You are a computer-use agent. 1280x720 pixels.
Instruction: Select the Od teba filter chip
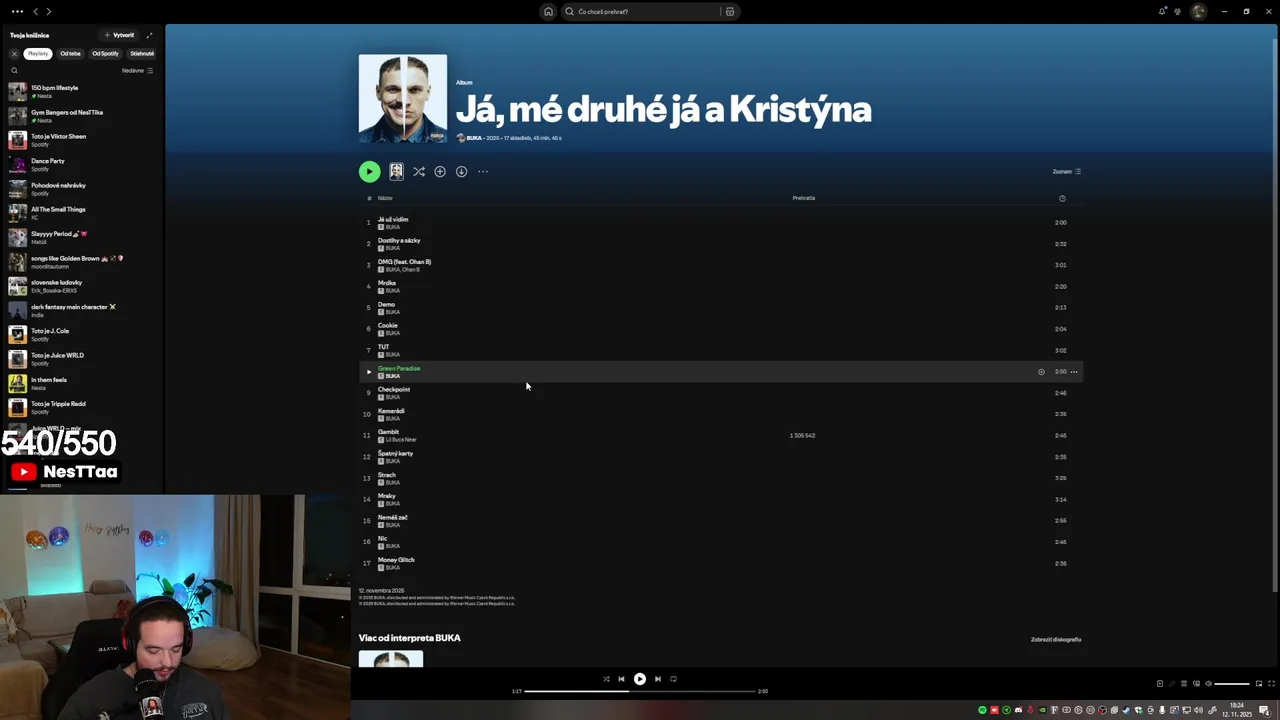[70, 53]
